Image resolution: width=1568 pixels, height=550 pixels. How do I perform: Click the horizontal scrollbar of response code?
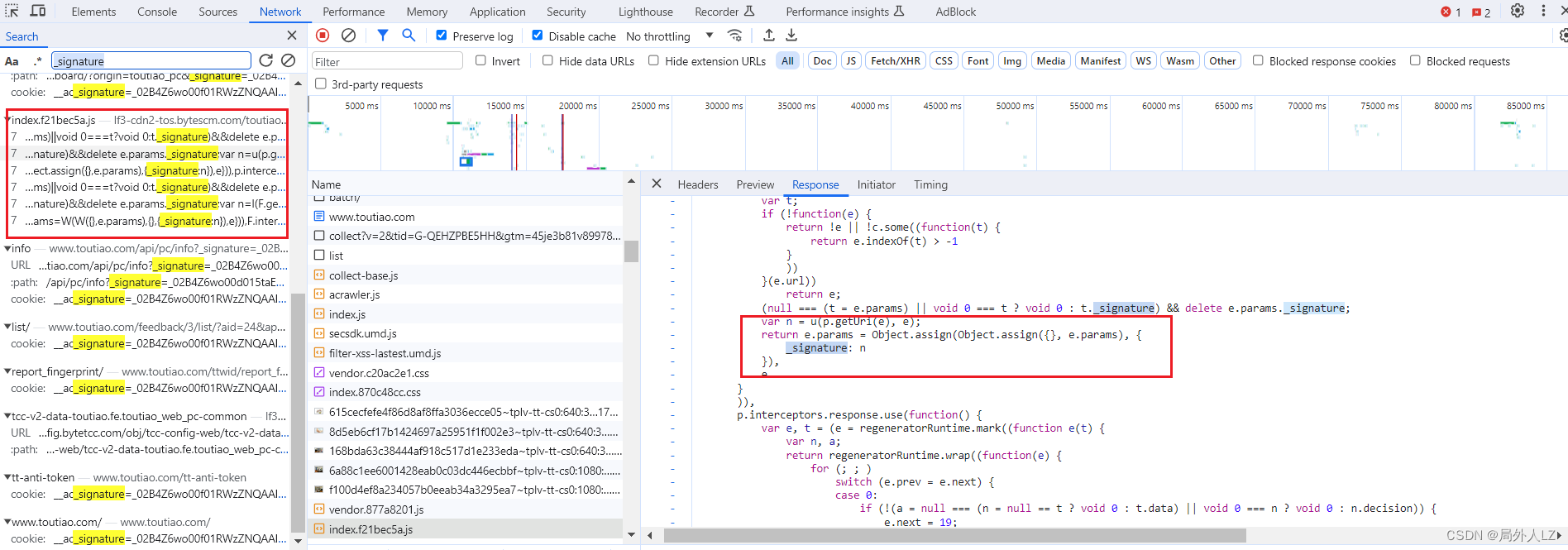[x=954, y=535]
